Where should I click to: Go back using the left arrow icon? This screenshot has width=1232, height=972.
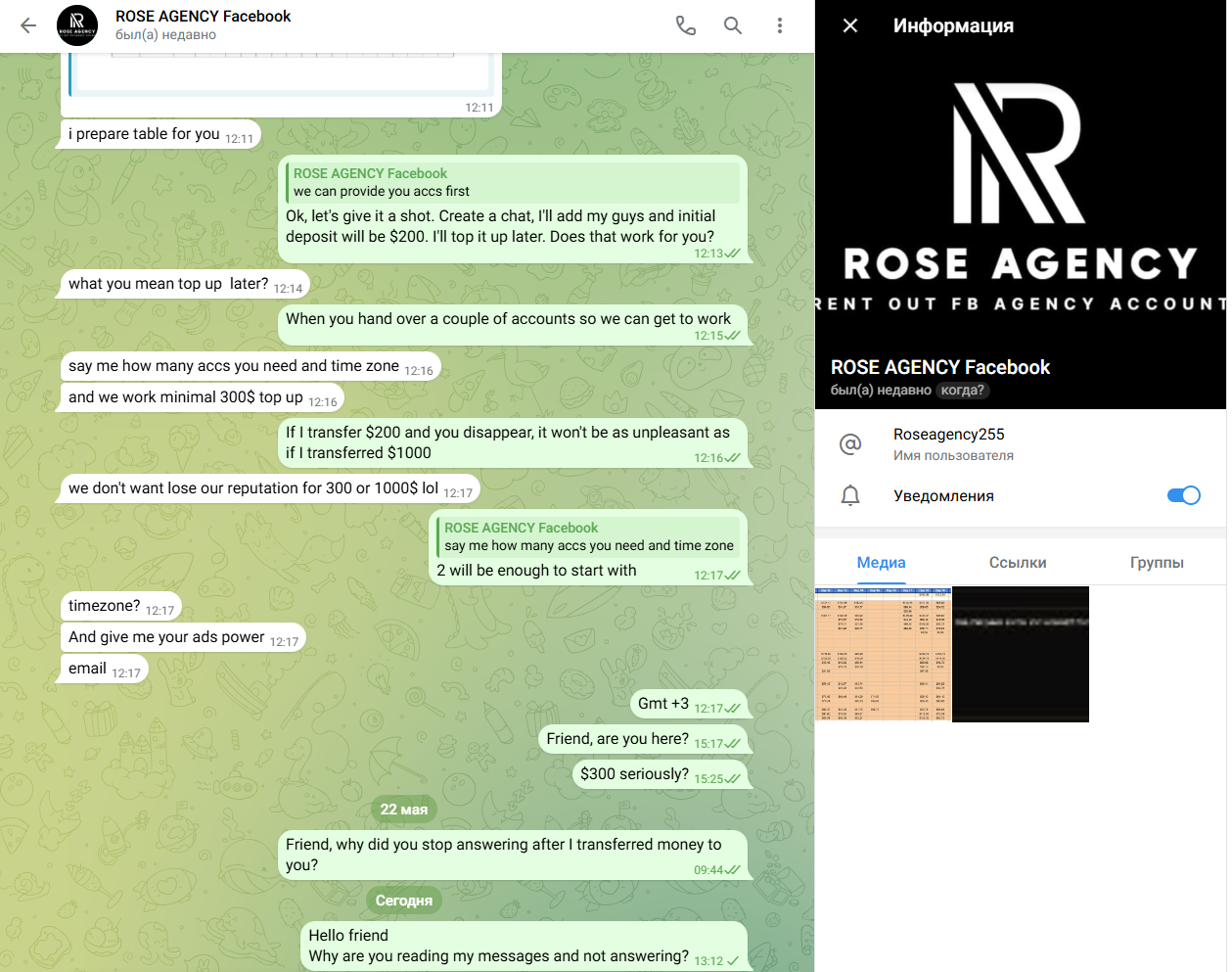(28, 25)
